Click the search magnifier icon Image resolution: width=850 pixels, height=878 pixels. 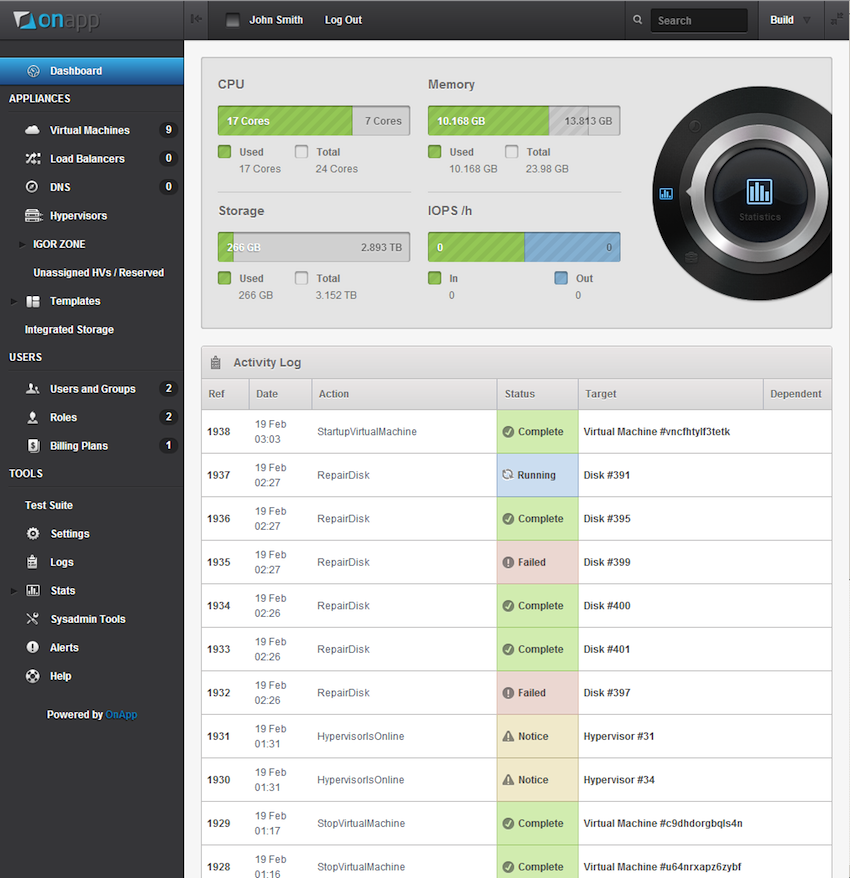click(x=637, y=20)
